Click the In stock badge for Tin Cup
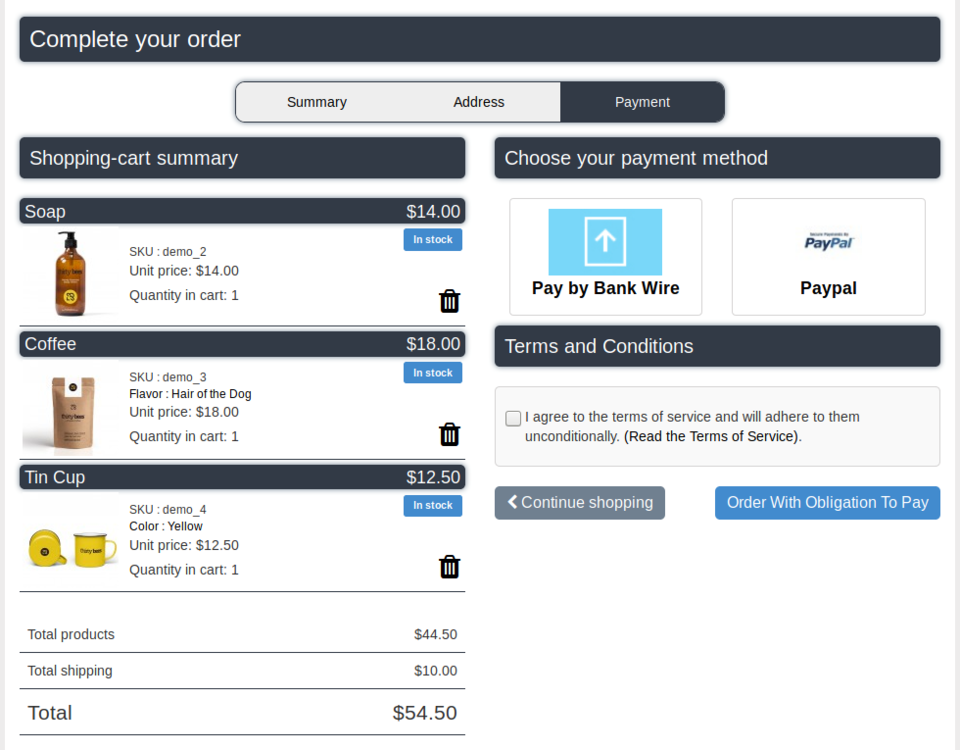The image size is (960, 750). click(x=432, y=505)
